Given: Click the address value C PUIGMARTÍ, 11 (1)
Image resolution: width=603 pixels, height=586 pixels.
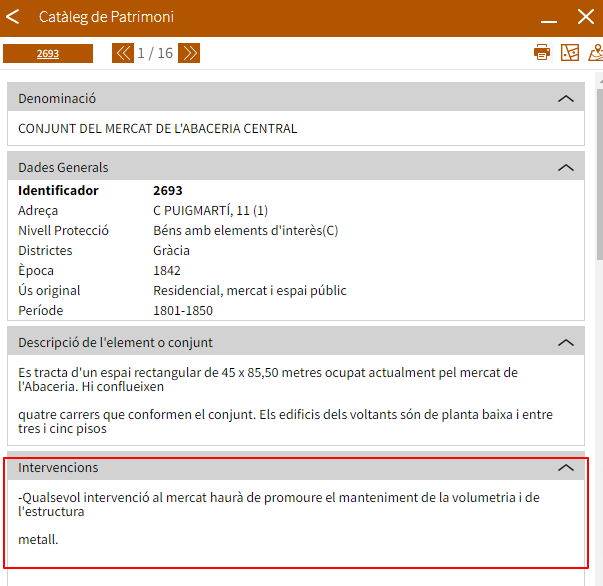Looking at the screenshot, I should 210,211.
